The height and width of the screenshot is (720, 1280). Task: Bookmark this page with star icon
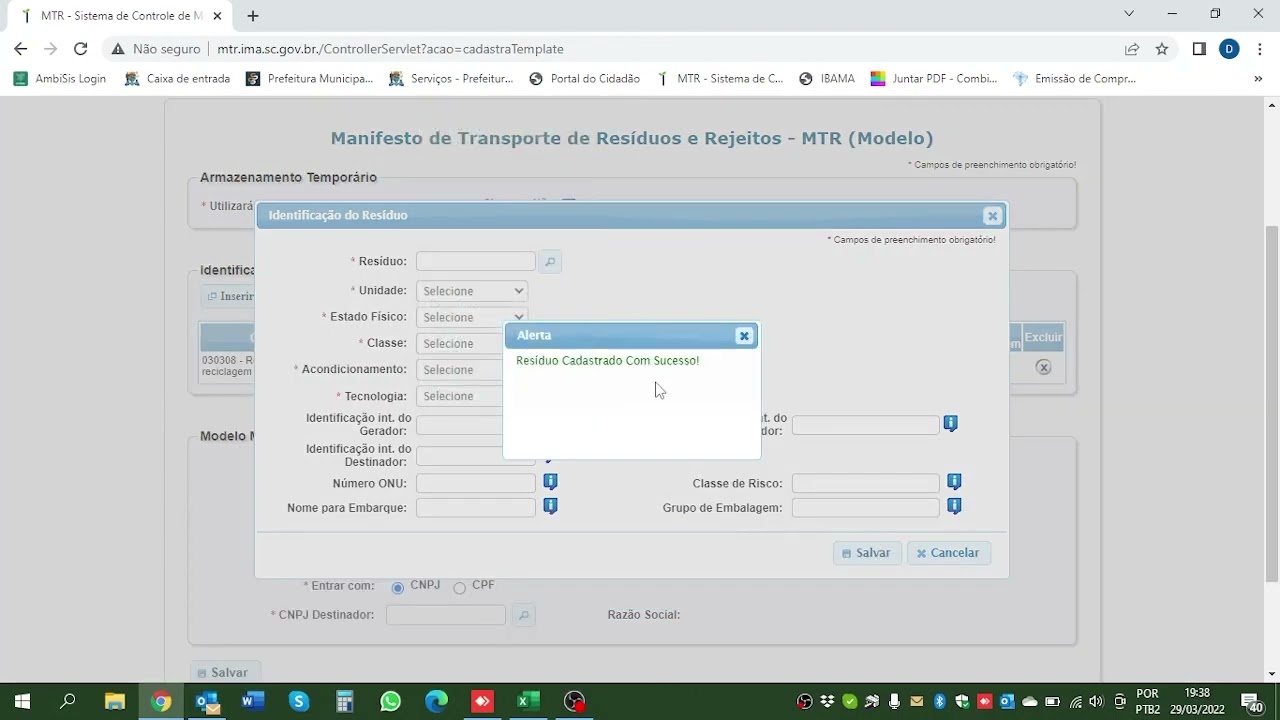tap(1162, 49)
